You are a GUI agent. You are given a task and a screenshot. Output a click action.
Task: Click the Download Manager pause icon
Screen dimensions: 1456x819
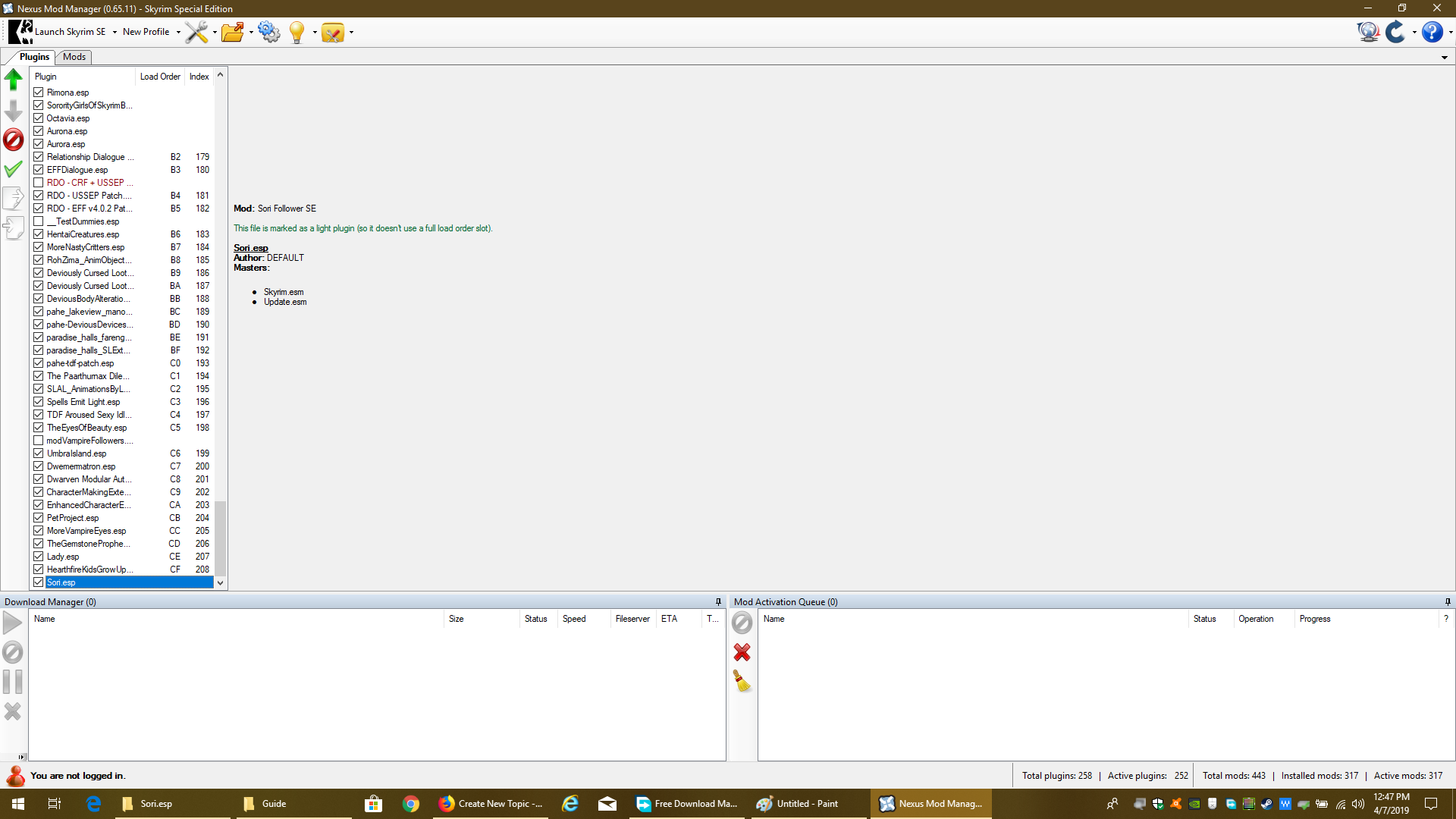tap(13, 682)
